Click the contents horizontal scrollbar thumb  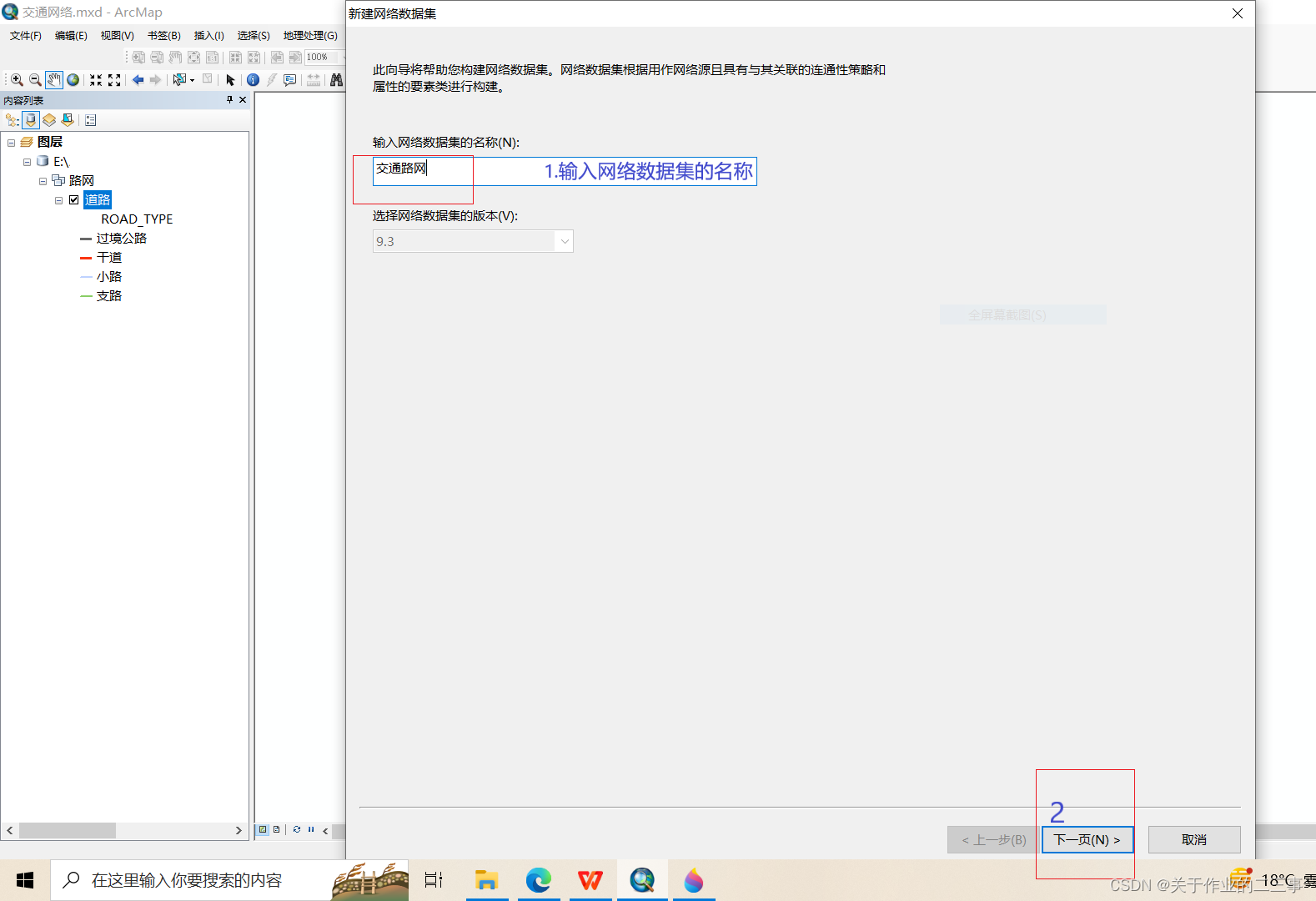[68, 830]
